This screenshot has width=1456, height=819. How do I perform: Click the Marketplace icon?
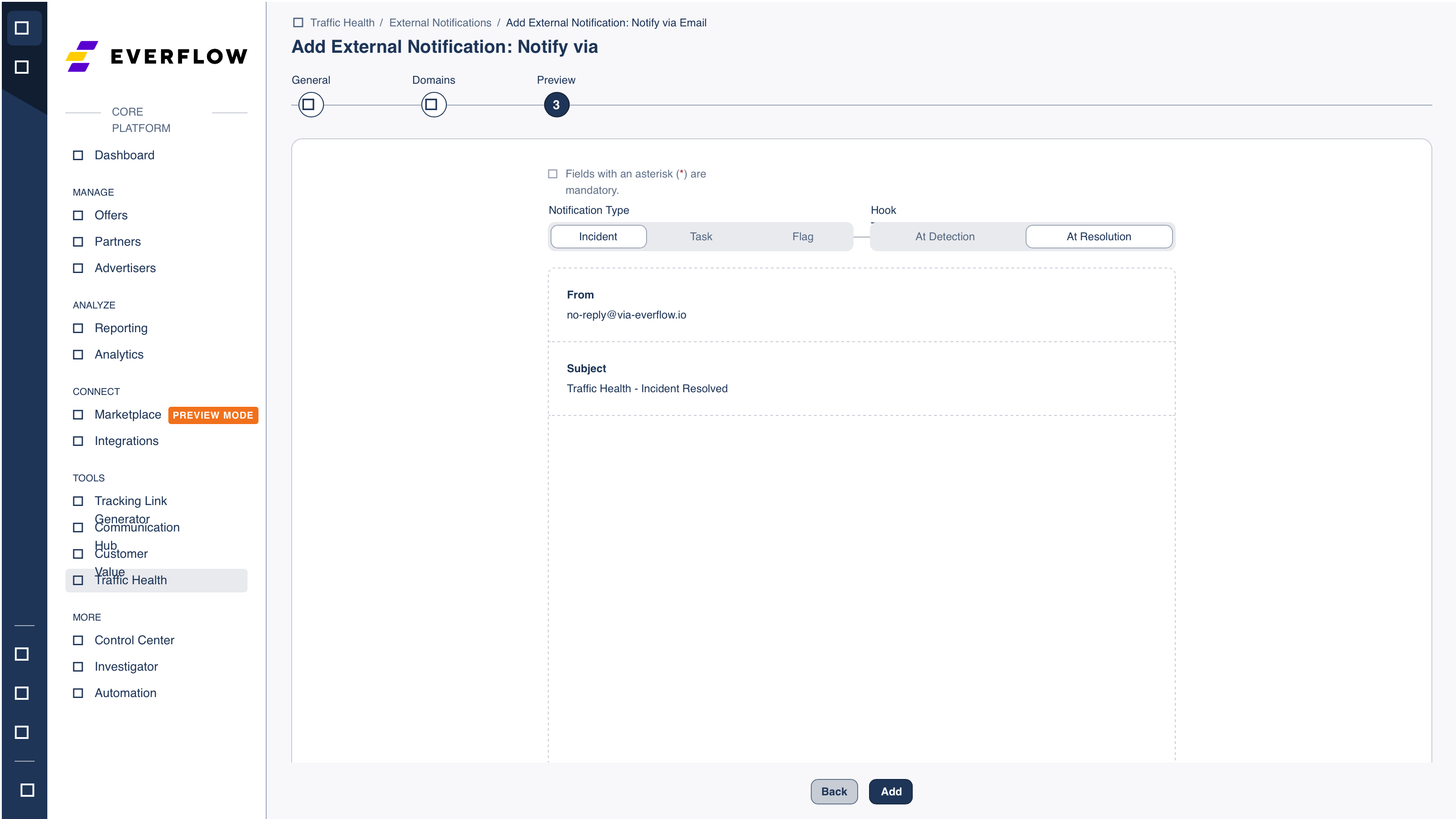pos(78,415)
